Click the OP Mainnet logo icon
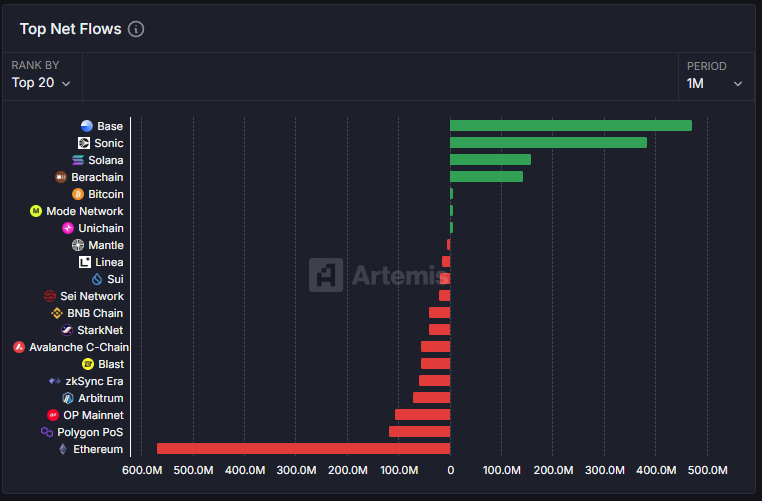762x501 pixels. (x=53, y=415)
